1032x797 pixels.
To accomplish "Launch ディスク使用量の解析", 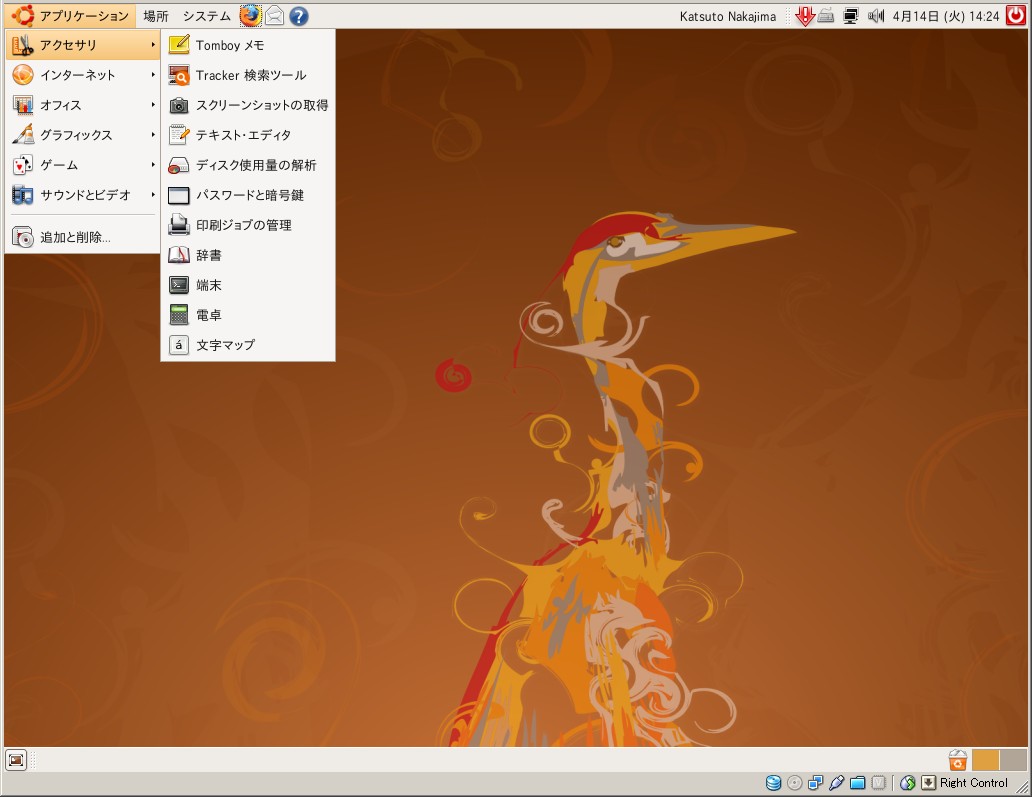I will click(247, 165).
